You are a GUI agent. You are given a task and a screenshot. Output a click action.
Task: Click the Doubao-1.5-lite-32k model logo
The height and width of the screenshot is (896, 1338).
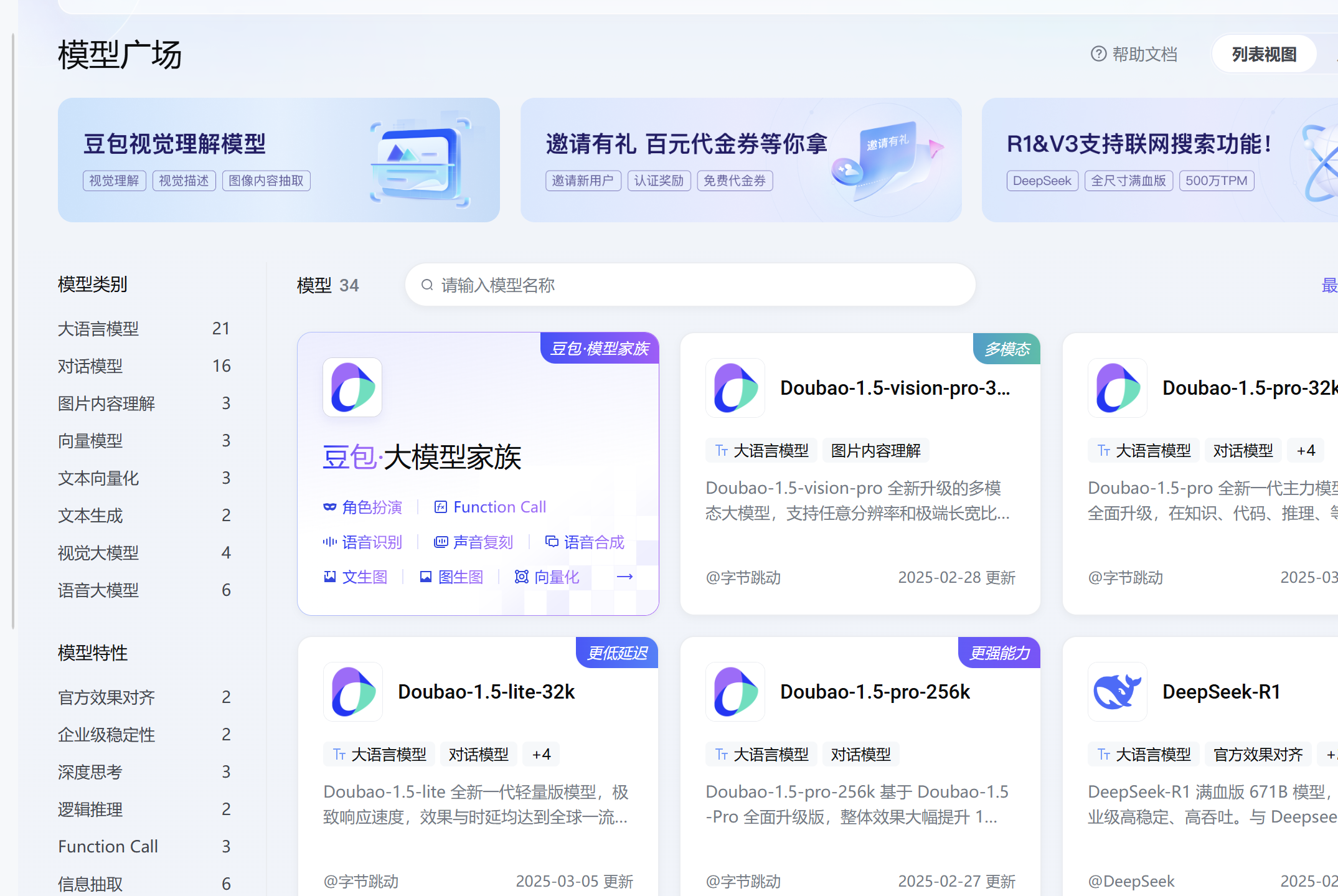click(352, 692)
